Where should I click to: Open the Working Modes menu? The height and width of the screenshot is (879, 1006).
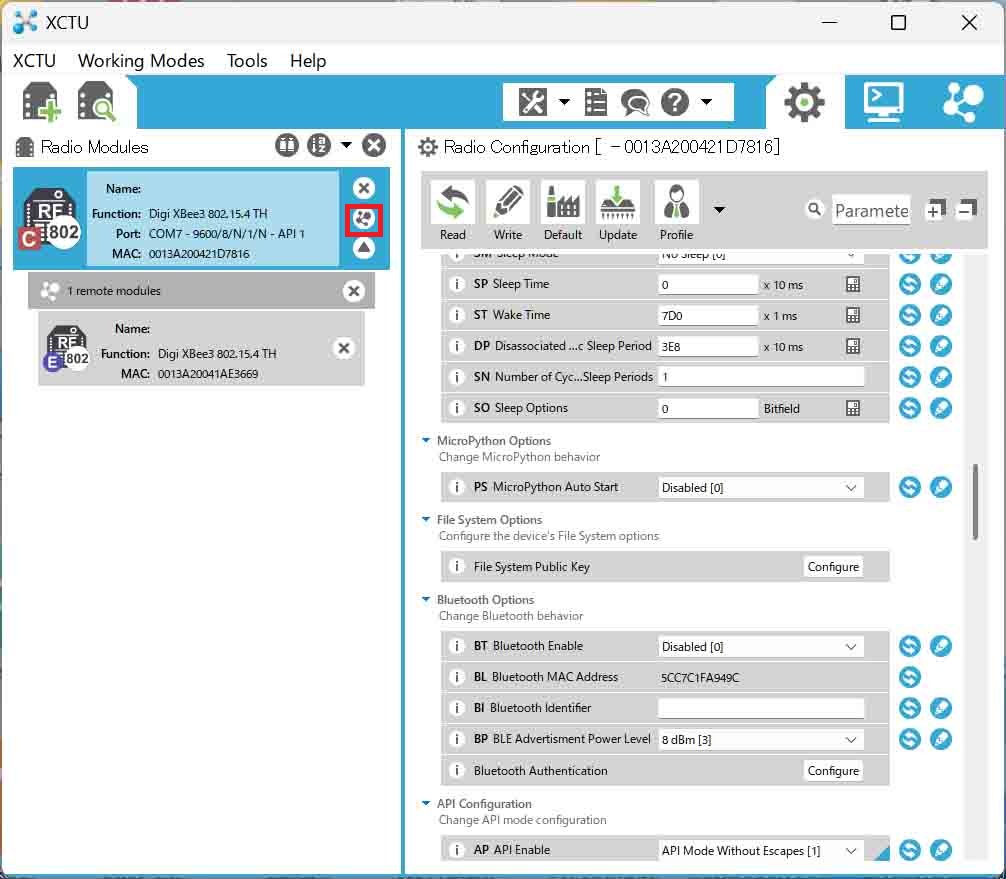click(141, 61)
